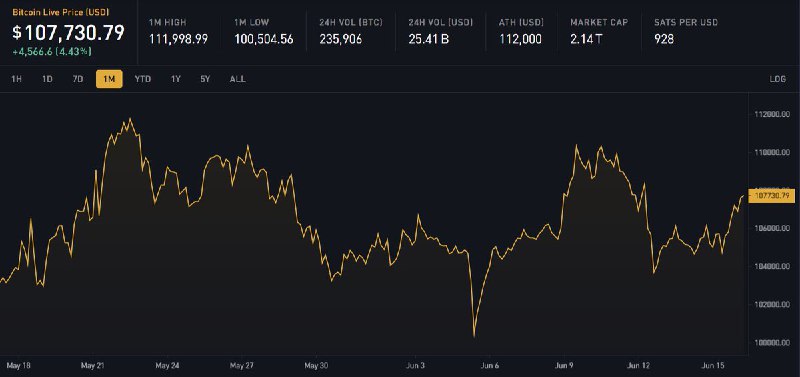Select the 1H time range tab
This screenshot has width=800, height=377.
tap(16, 79)
